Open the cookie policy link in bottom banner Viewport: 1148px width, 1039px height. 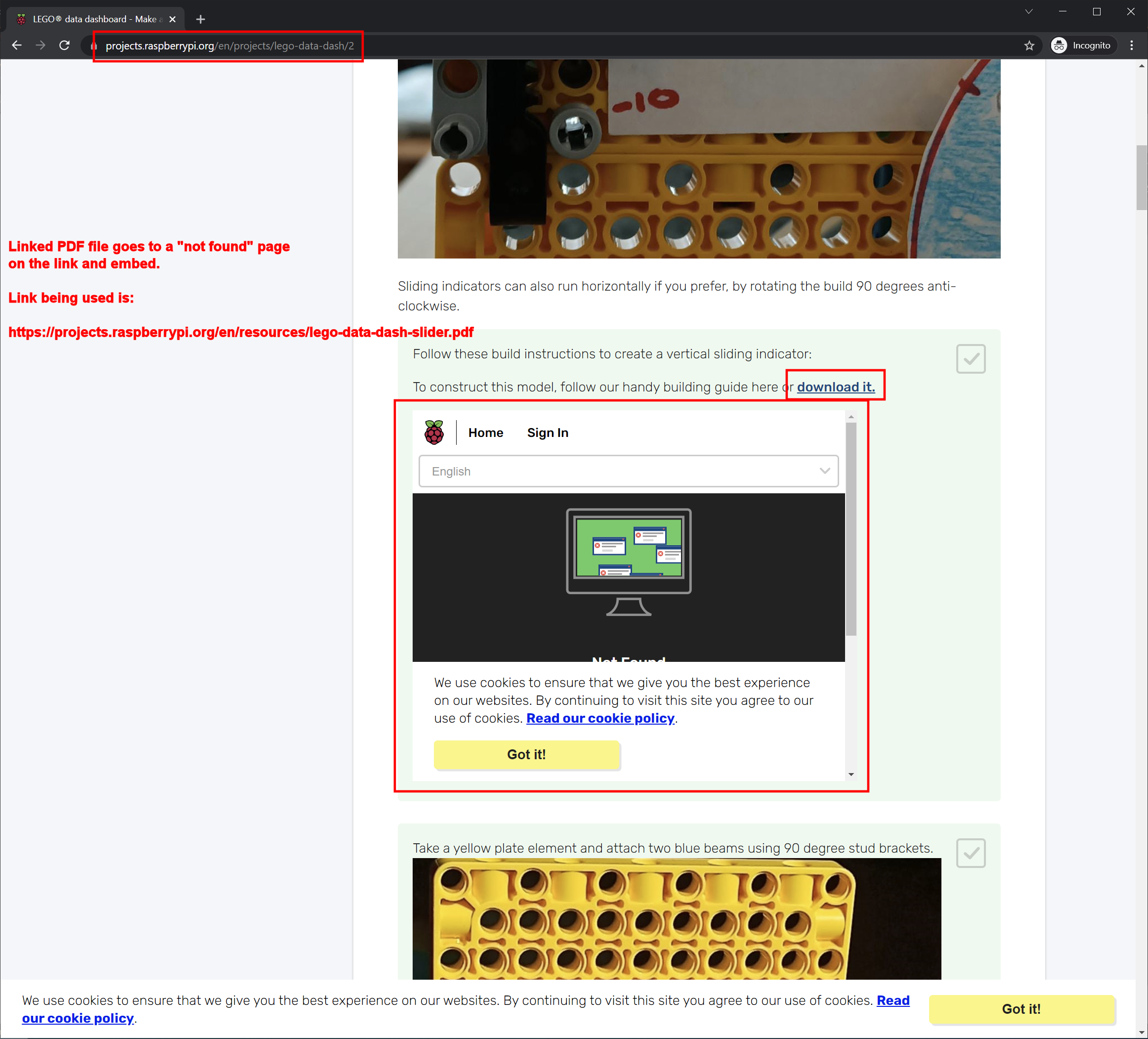(893, 1000)
